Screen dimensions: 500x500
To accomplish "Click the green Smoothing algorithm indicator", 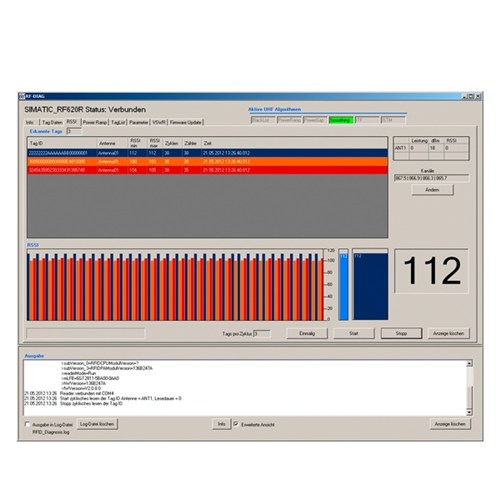I will (341, 120).
